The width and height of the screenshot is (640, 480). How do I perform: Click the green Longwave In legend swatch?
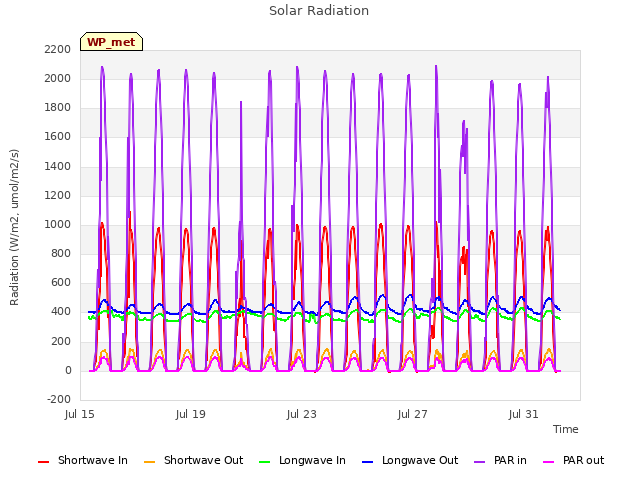[x=264, y=462]
